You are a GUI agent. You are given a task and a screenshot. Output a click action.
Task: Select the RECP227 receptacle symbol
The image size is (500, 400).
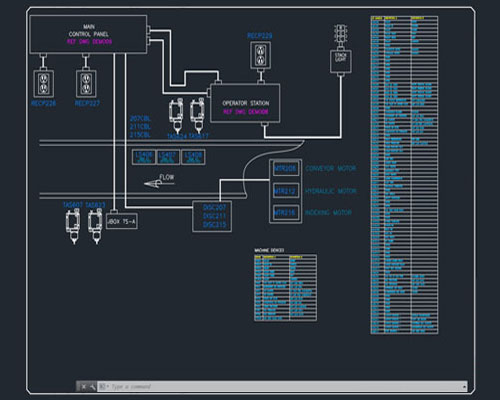[x=86, y=83]
